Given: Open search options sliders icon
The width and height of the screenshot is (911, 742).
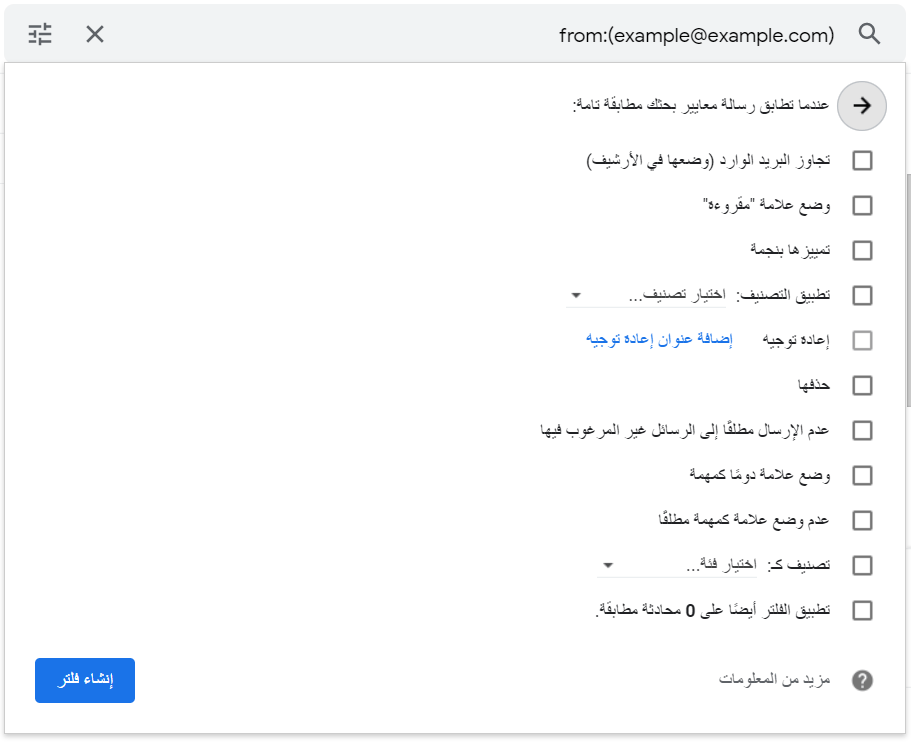Looking at the screenshot, I should (40, 34).
